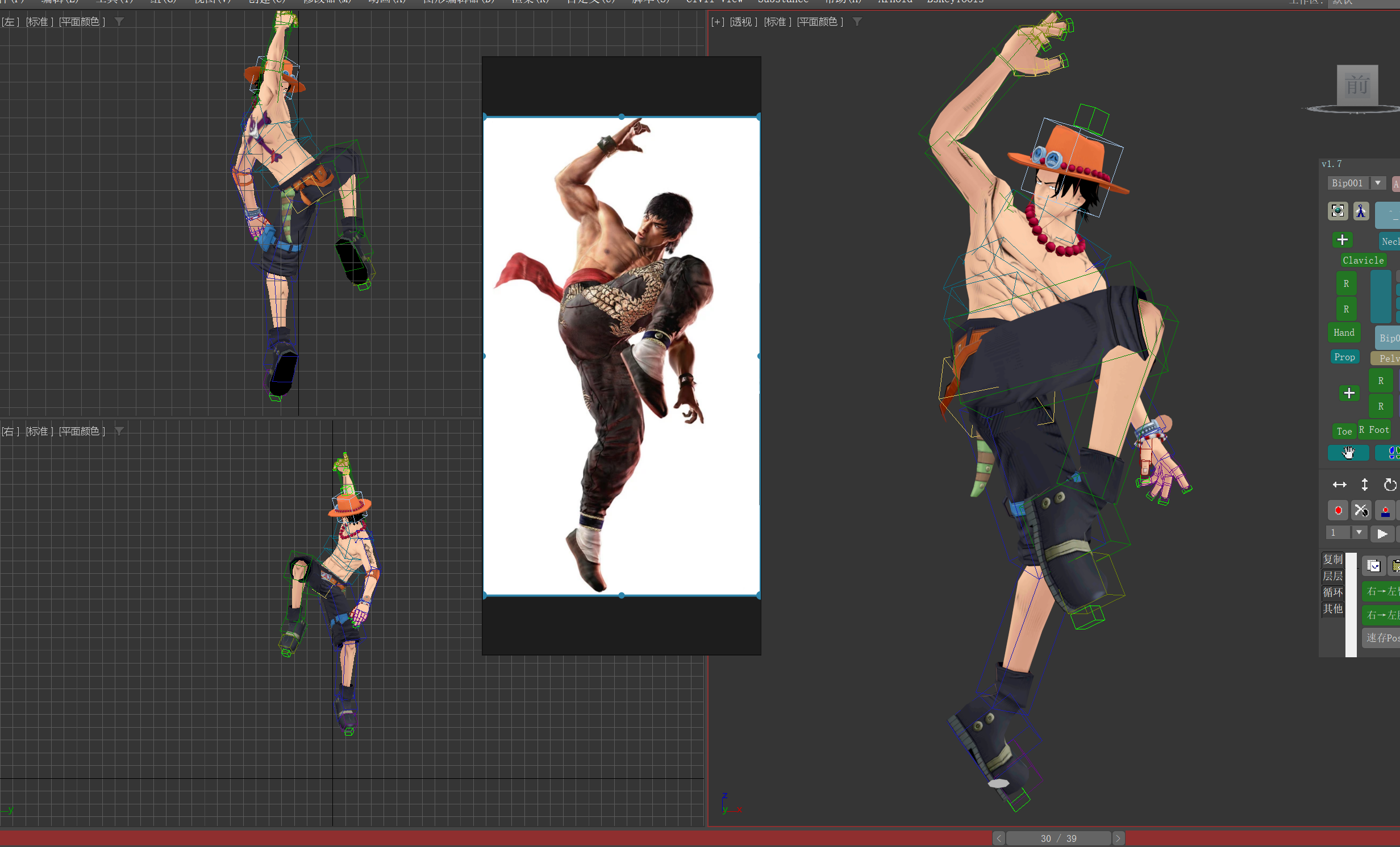Screen dimensions: 1400x847
Task: Click the plus sign in perspective viewport label
Action: [718, 22]
